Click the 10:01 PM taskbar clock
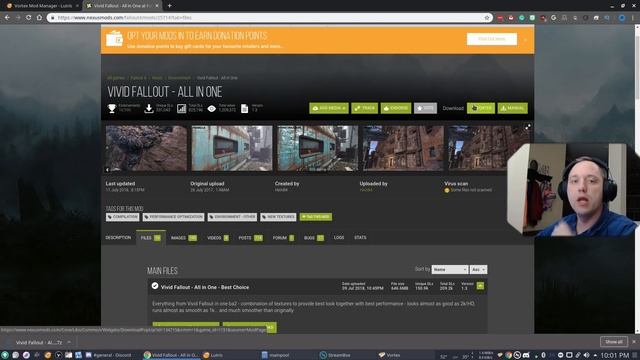 [x=615, y=355]
